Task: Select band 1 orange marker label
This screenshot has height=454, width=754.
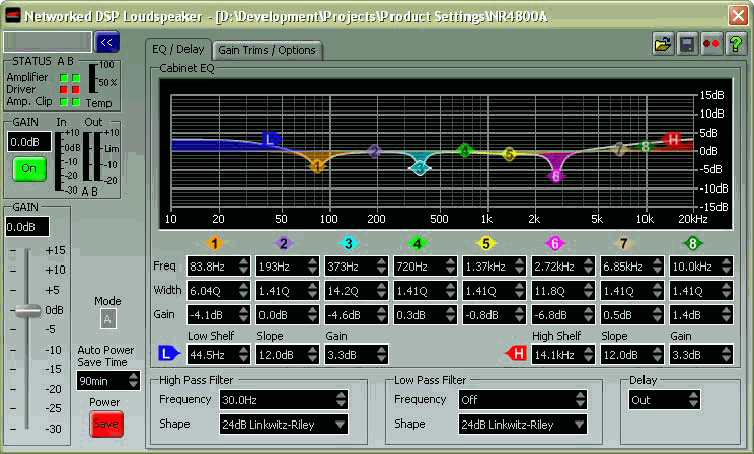Action: point(214,243)
